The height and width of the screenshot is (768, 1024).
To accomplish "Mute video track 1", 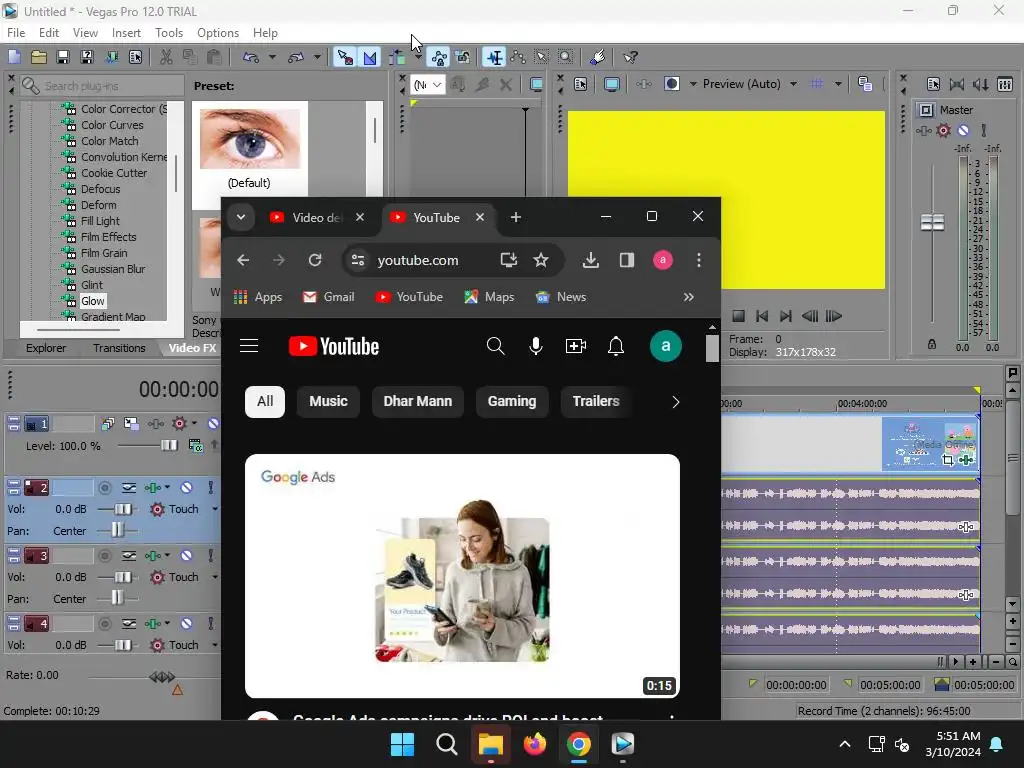I will (213, 424).
